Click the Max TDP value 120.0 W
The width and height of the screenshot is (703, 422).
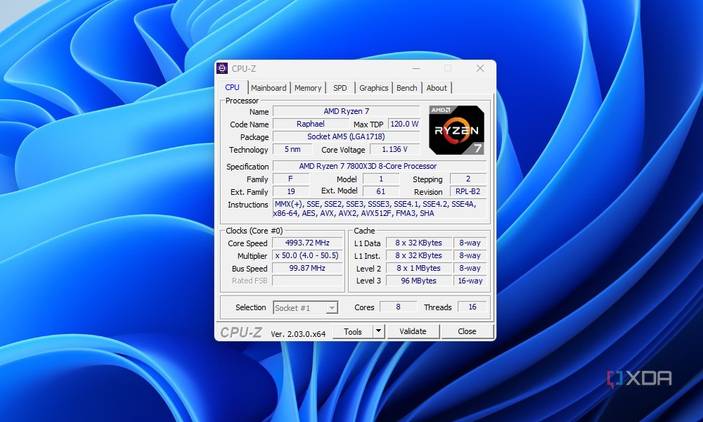click(x=404, y=124)
